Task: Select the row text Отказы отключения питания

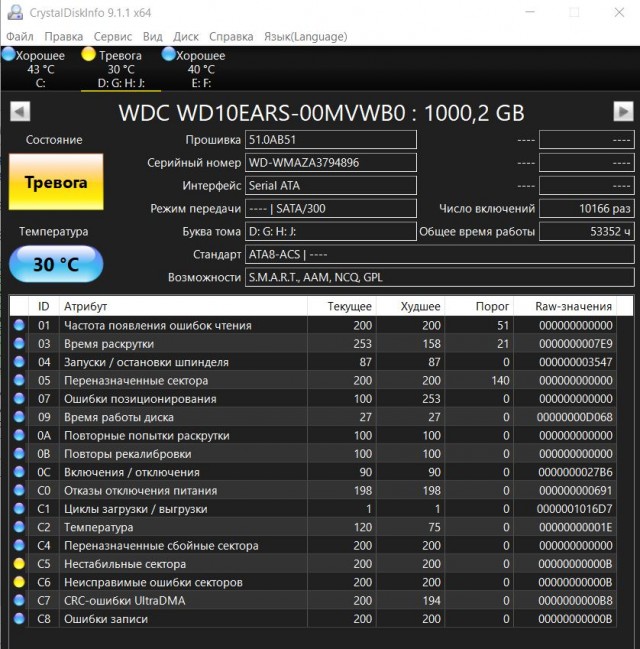Action: pos(140,490)
